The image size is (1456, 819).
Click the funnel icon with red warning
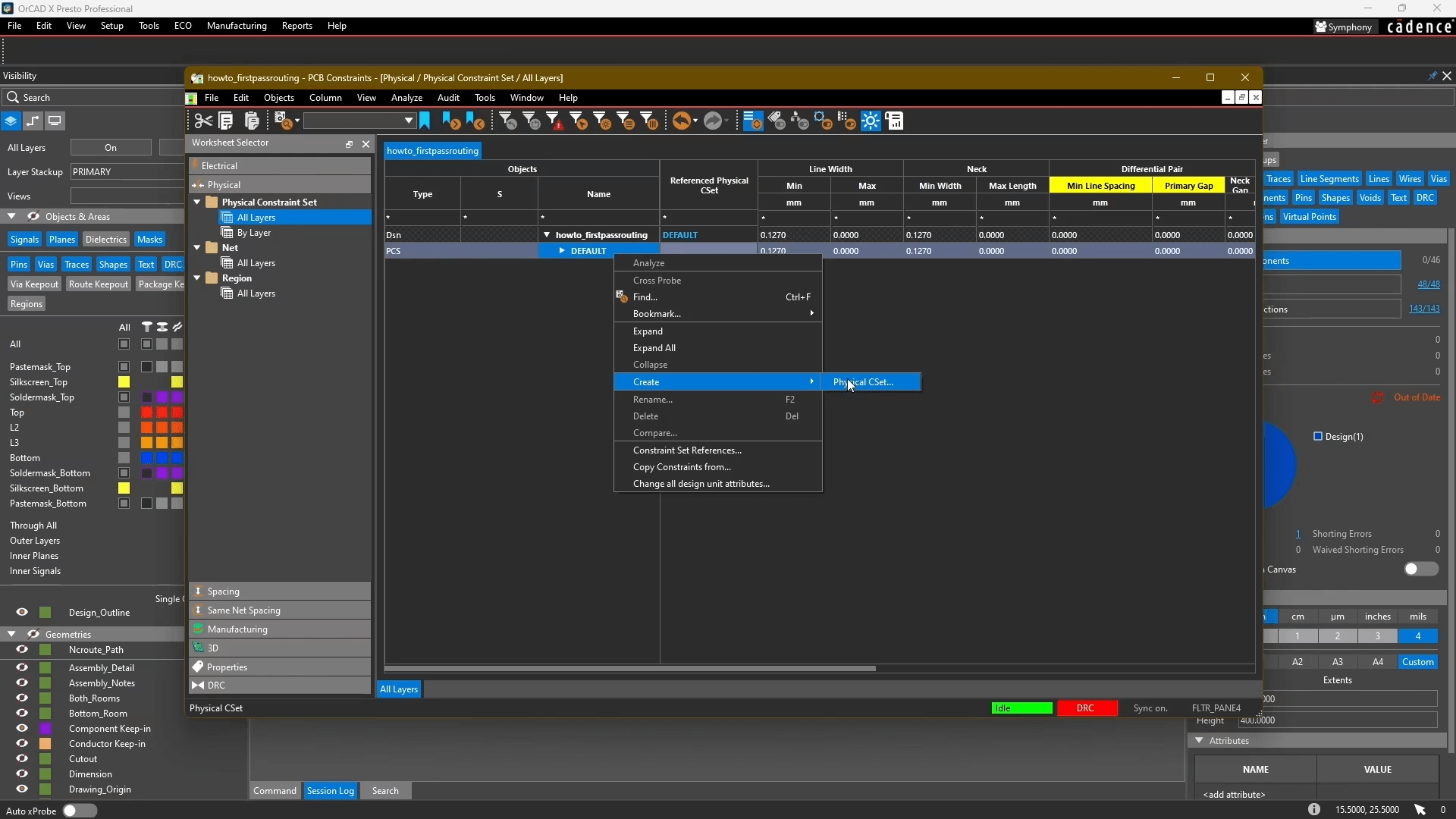coord(555,121)
